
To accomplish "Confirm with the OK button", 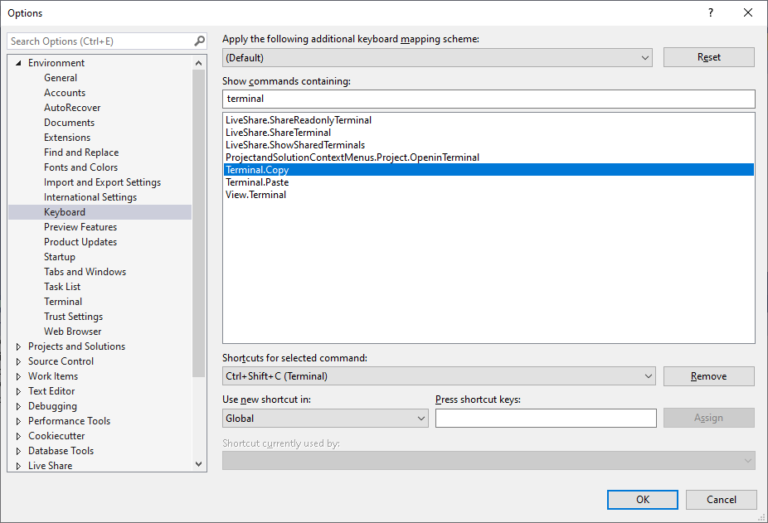I will click(x=642, y=499).
